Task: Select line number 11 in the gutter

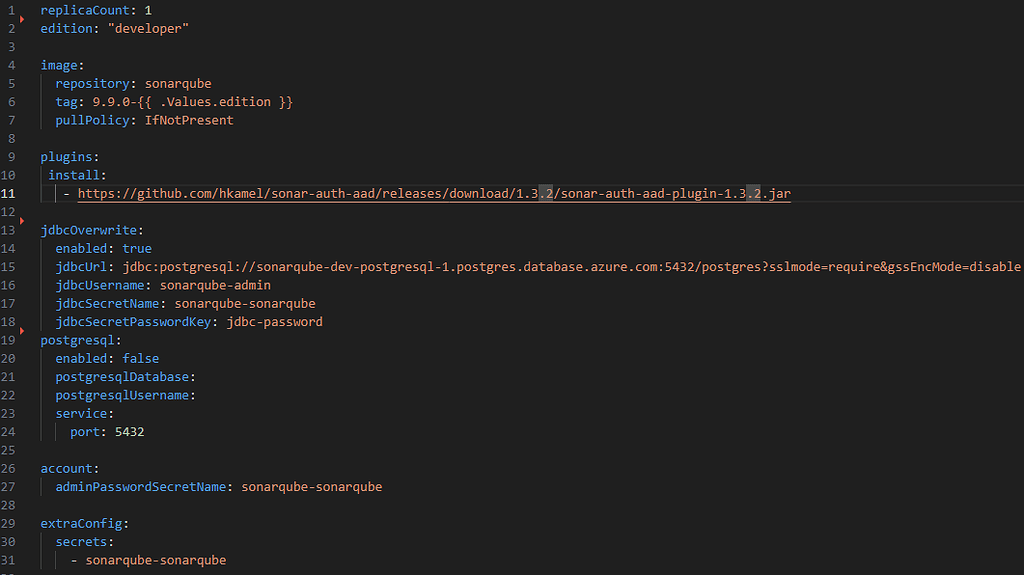Action: [x=8, y=193]
